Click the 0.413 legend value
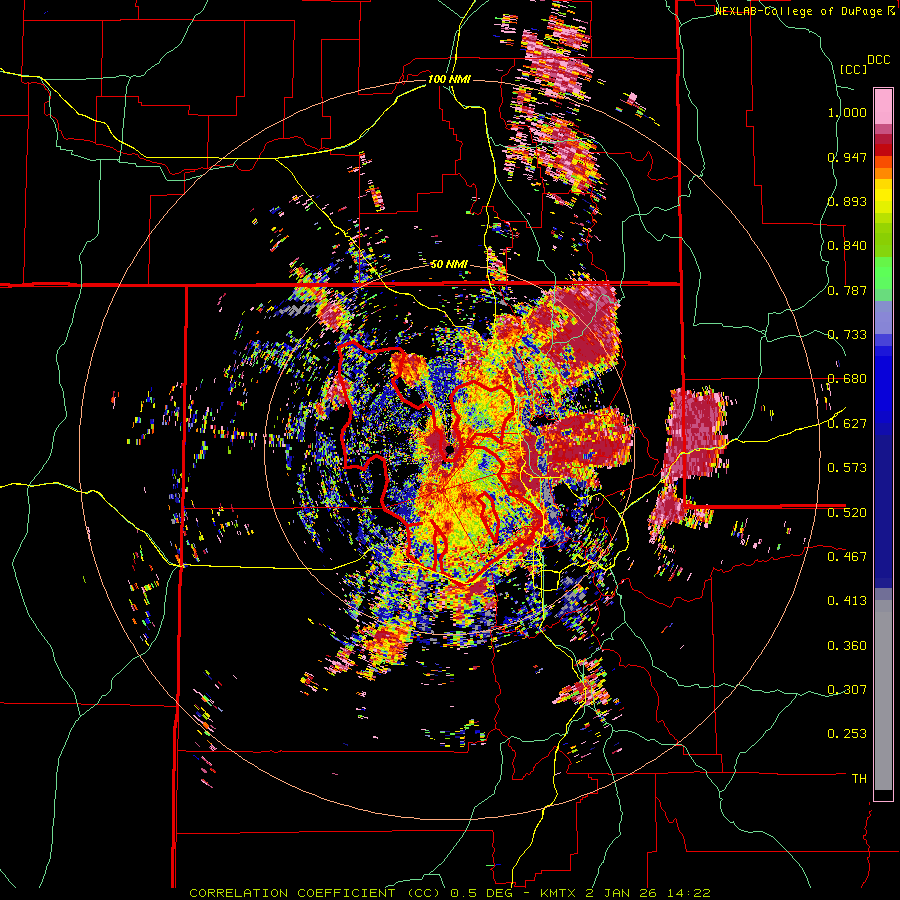Viewport: 900px width, 900px height. coord(847,601)
